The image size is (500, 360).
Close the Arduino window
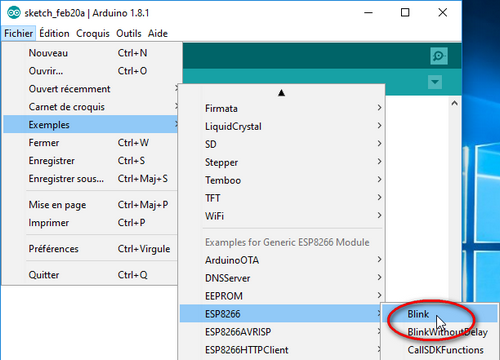442,13
